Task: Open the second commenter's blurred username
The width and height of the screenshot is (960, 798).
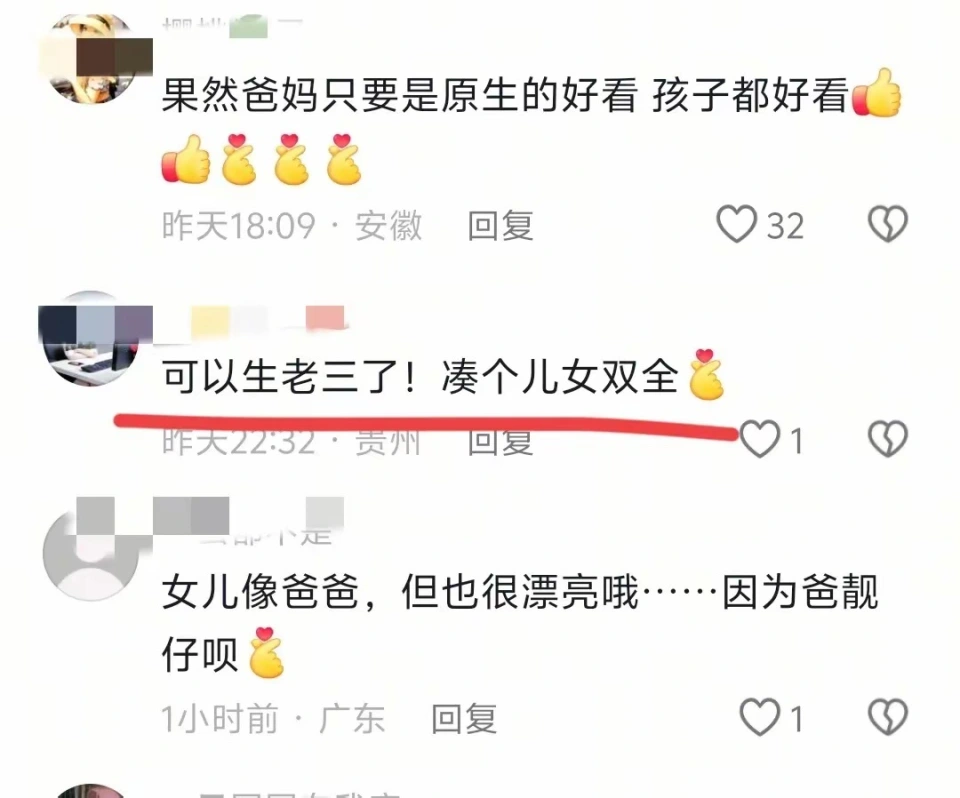Action: (253, 320)
